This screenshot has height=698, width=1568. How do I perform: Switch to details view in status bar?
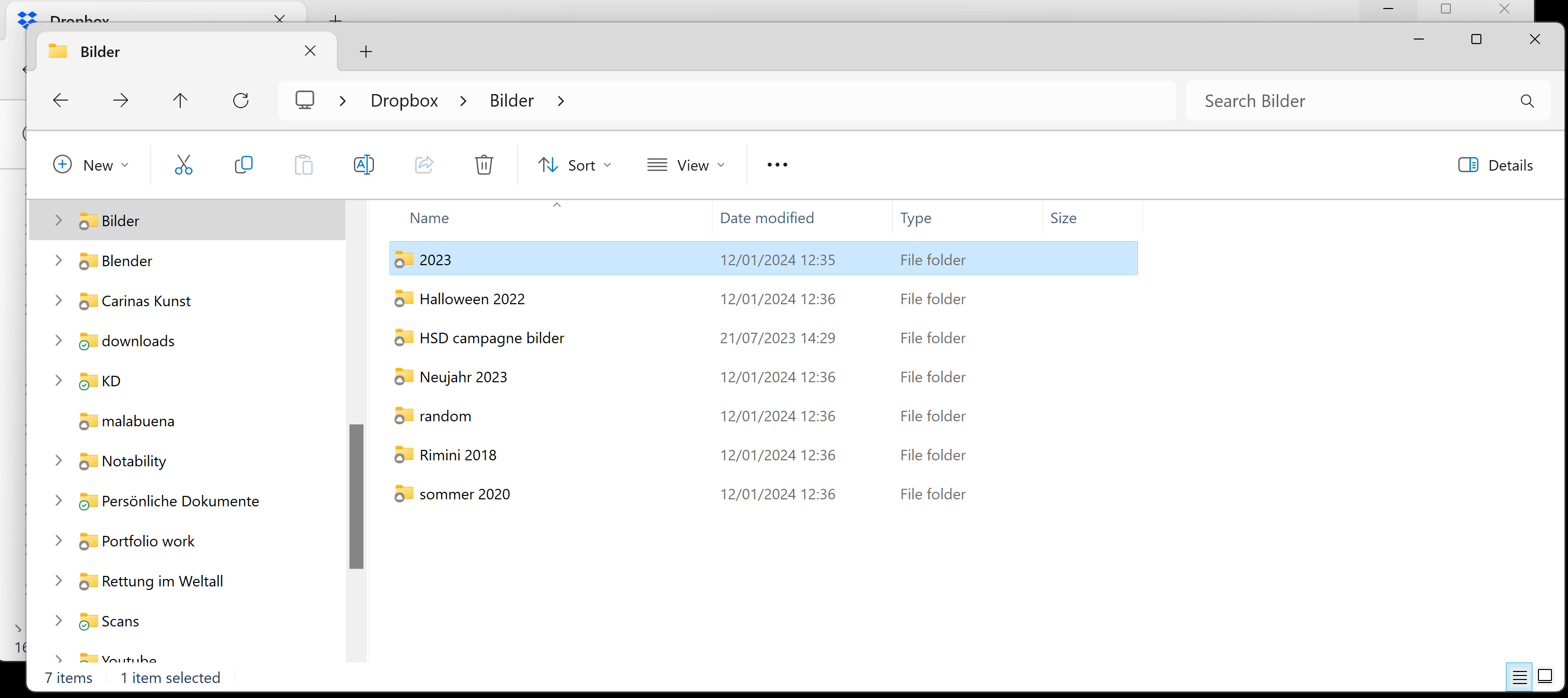(1519, 676)
